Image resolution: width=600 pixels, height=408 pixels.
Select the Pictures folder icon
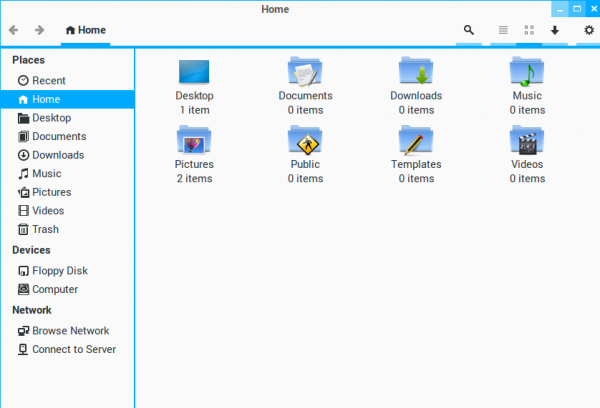tap(194, 140)
